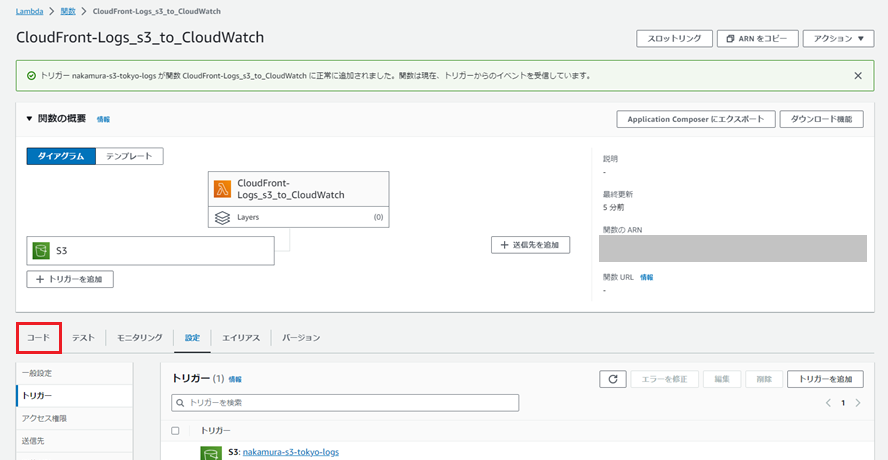
Task: Open 情報 link next to 関数の概要
Action: pyautogui.click(x=103, y=120)
